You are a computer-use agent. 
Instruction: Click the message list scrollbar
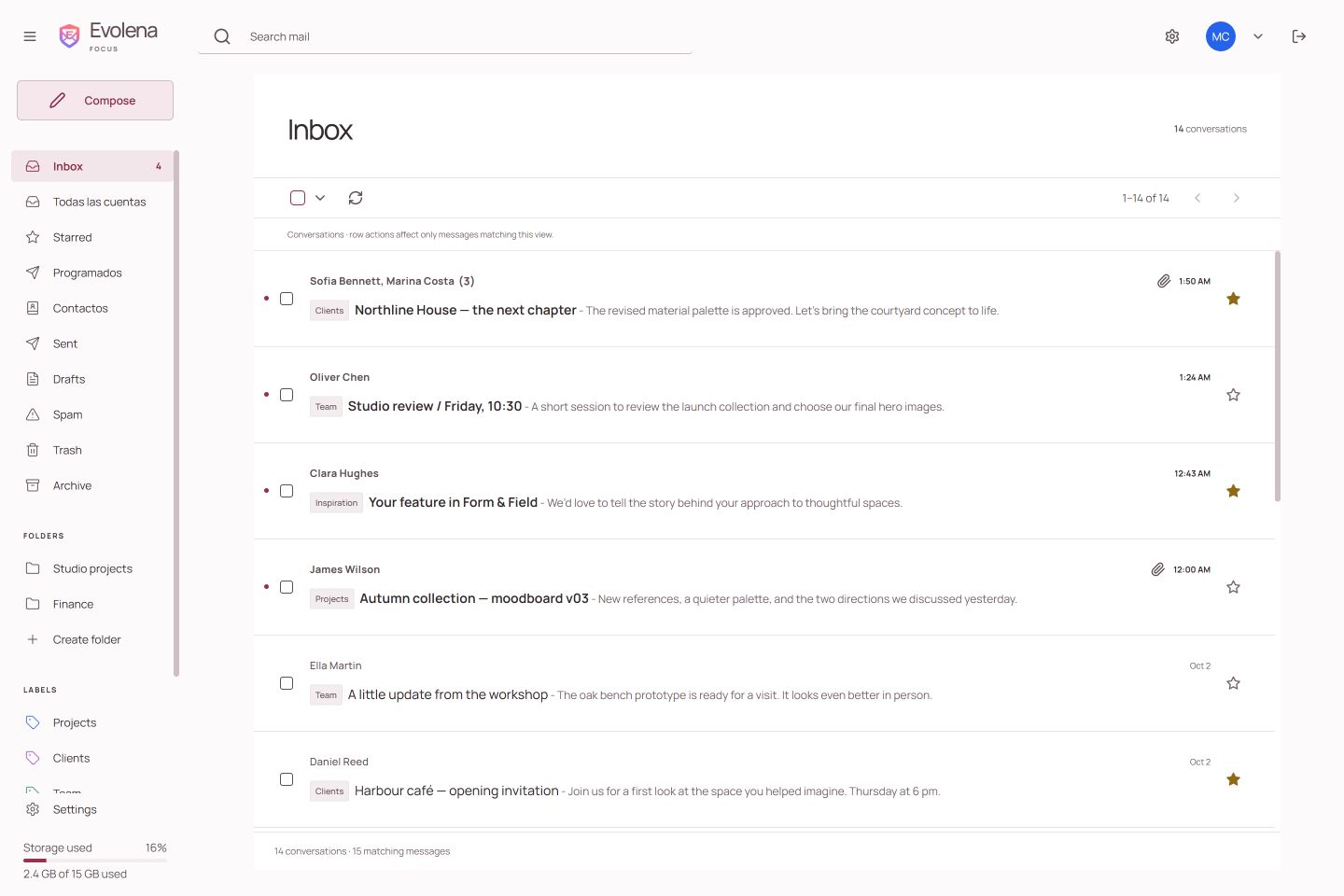pos(1278,376)
